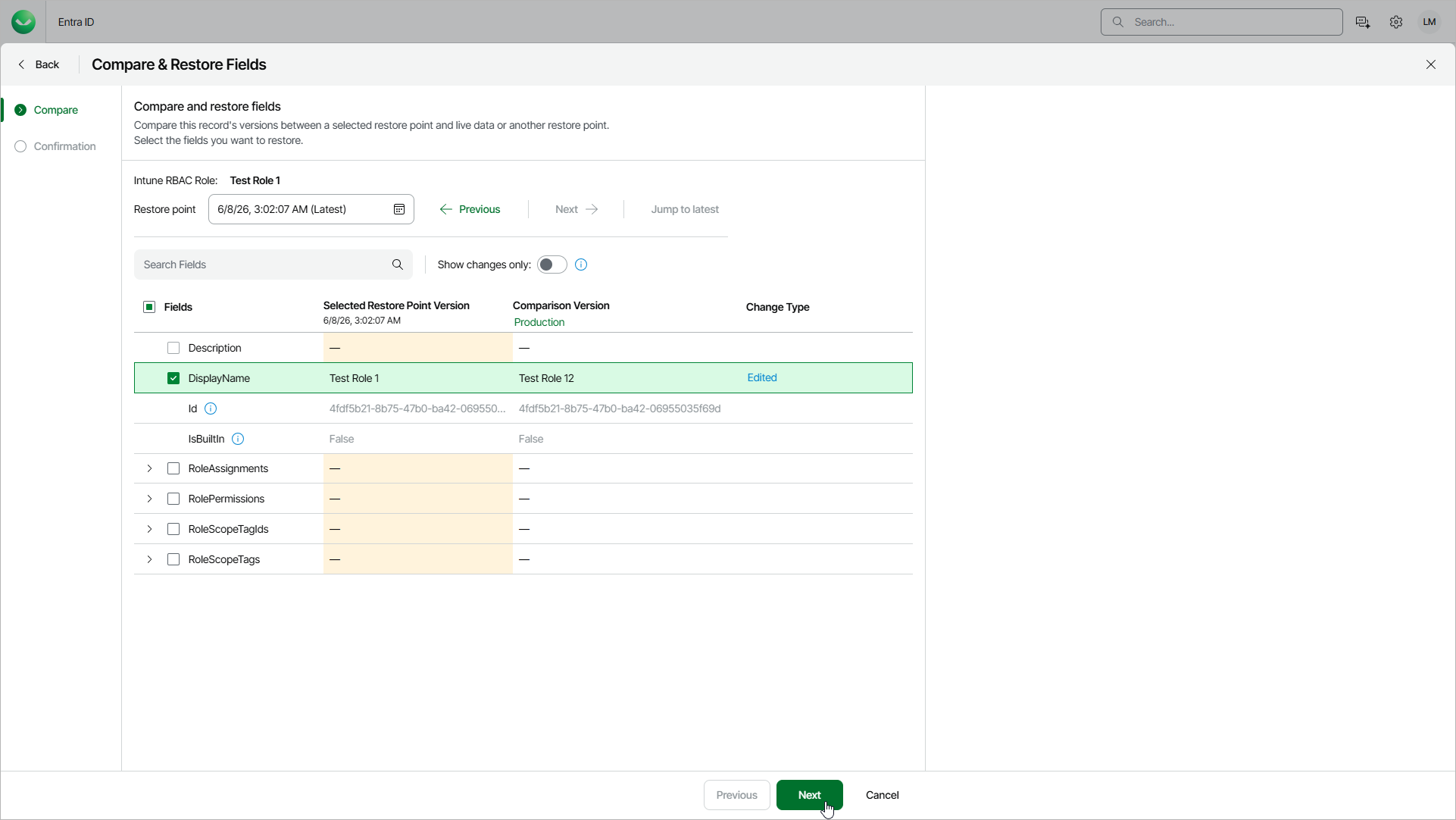Open the notifications icon beside search
Viewport: 1456px width, 820px height.
[x=1363, y=22]
